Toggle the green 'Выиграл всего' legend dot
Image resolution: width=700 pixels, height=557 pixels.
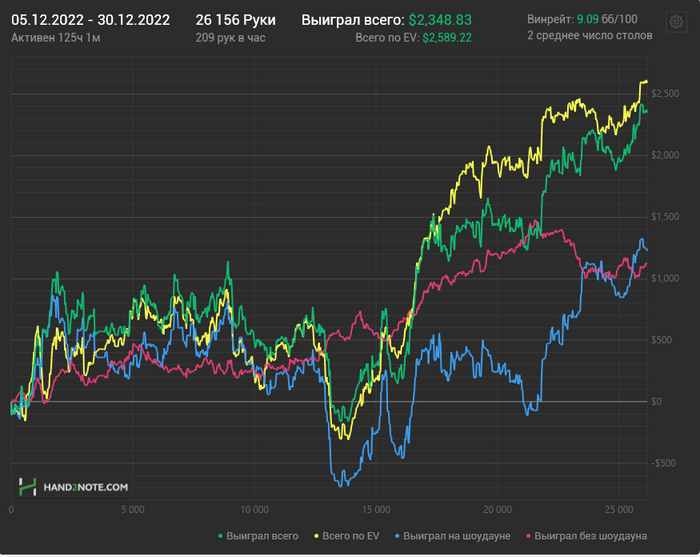[221, 536]
